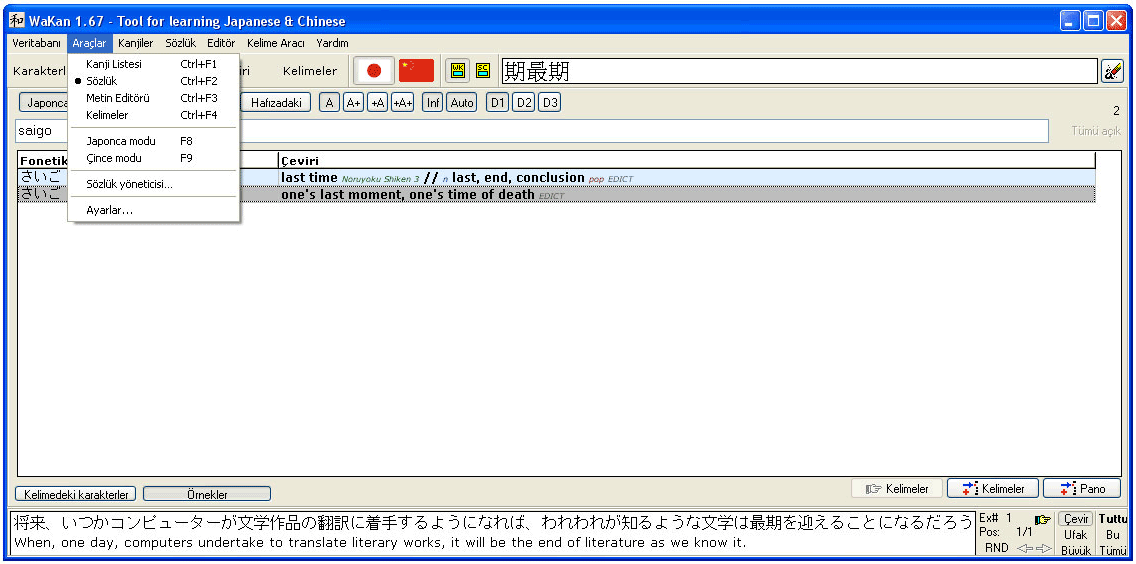Select the 'one's last moment' translation row

click(x=556, y=194)
